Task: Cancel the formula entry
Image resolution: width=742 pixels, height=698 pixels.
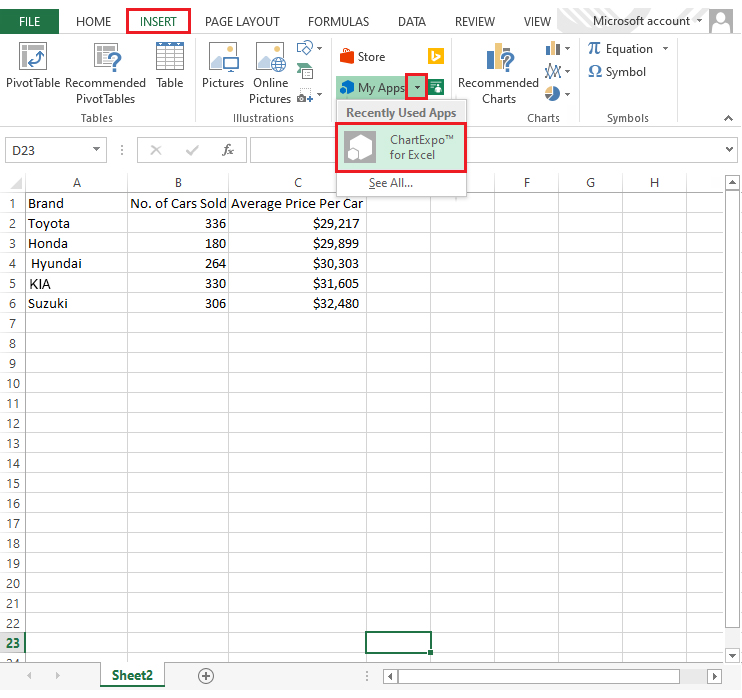Action: coord(156,150)
